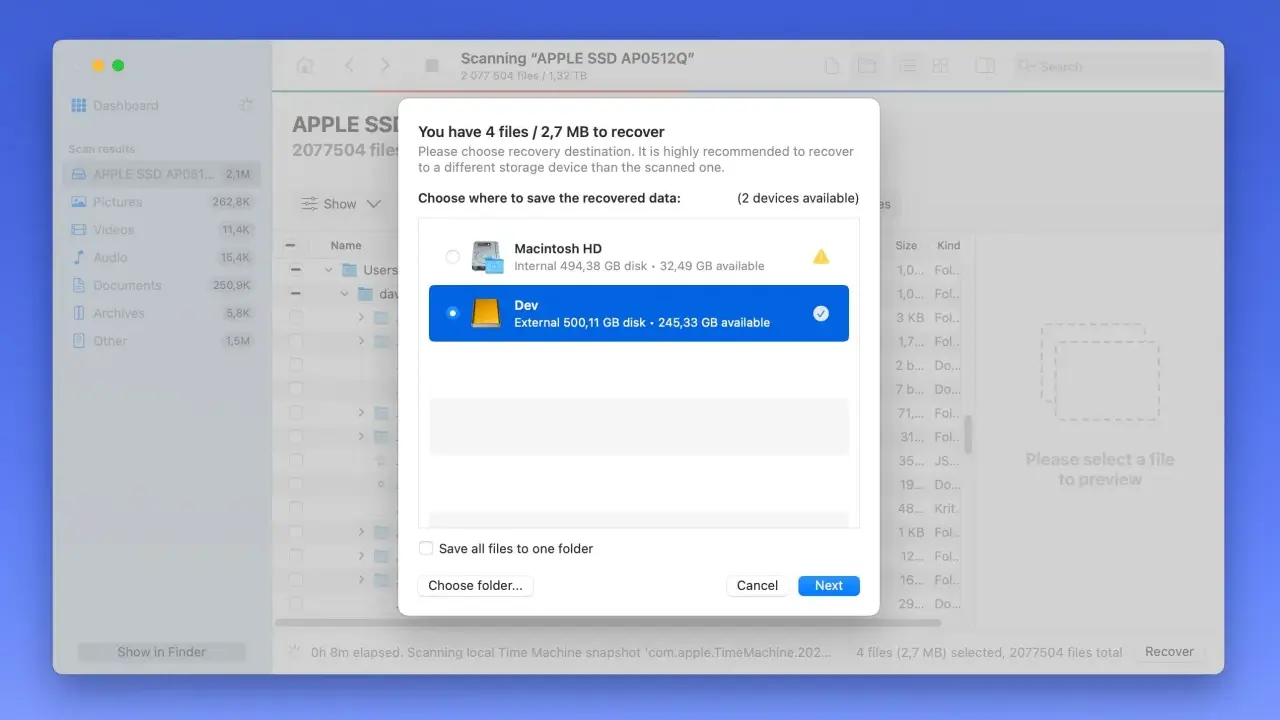1280x720 pixels.
Task: Click the Users folder icon in file tree
Action: (349, 270)
